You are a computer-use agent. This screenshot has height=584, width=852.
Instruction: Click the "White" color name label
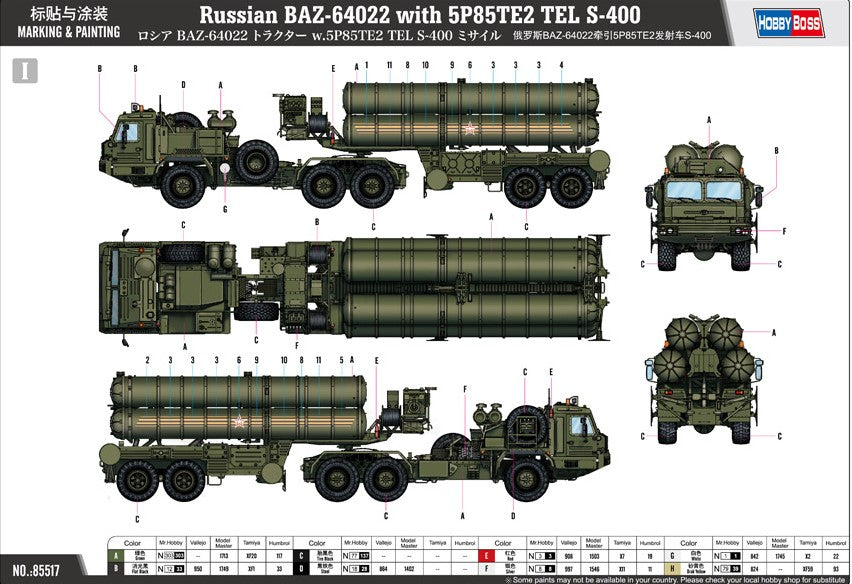click(x=696, y=558)
